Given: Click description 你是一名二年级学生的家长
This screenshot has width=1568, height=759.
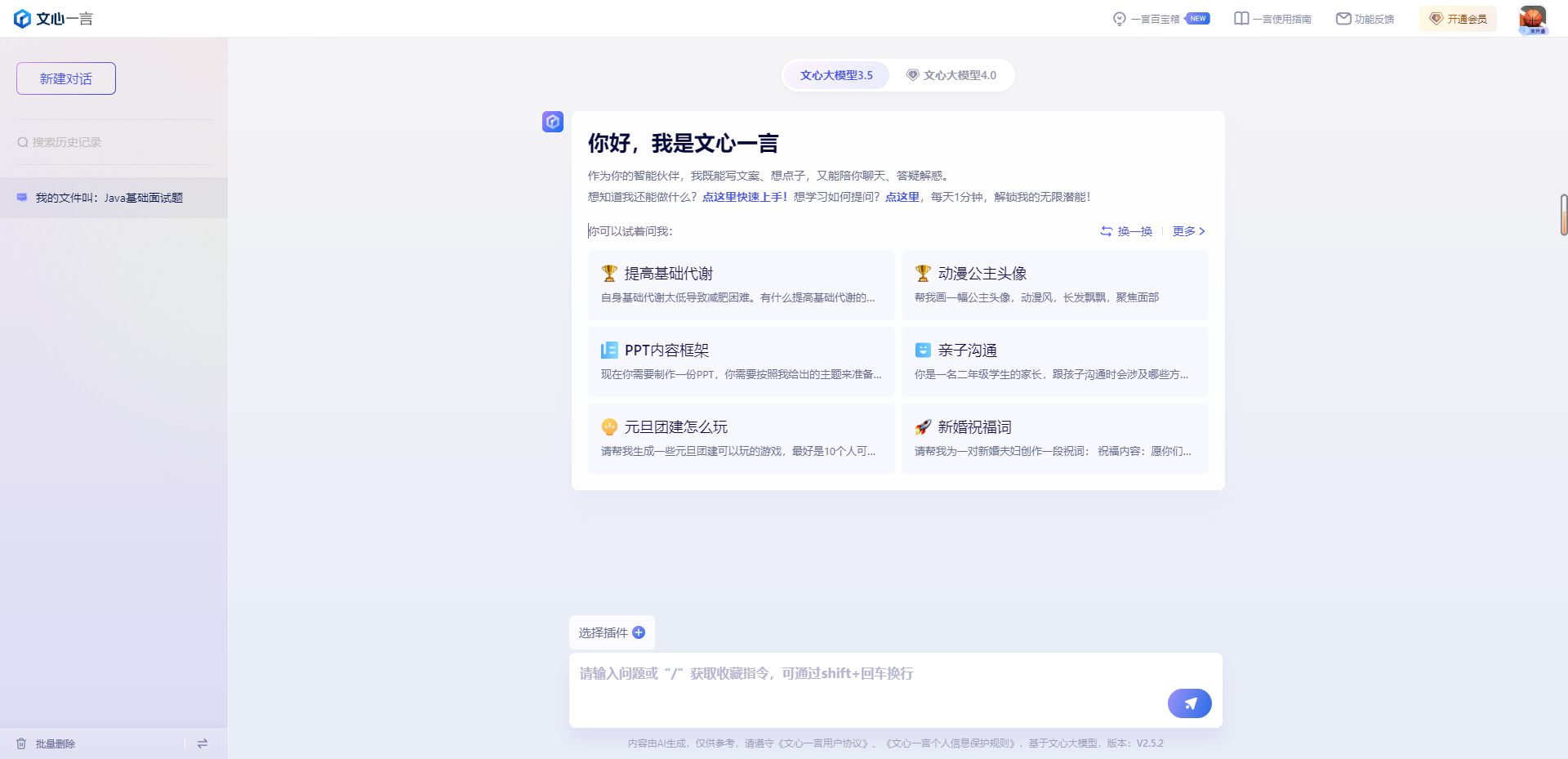Looking at the screenshot, I should (1052, 374).
